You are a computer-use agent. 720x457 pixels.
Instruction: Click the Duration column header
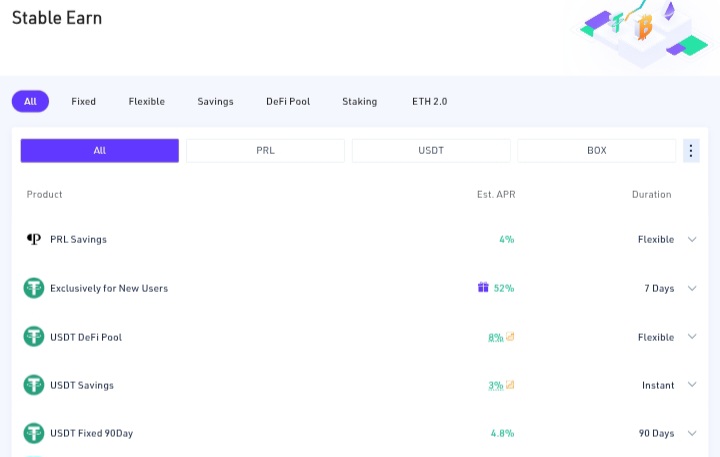pyautogui.click(x=652, y=194)
